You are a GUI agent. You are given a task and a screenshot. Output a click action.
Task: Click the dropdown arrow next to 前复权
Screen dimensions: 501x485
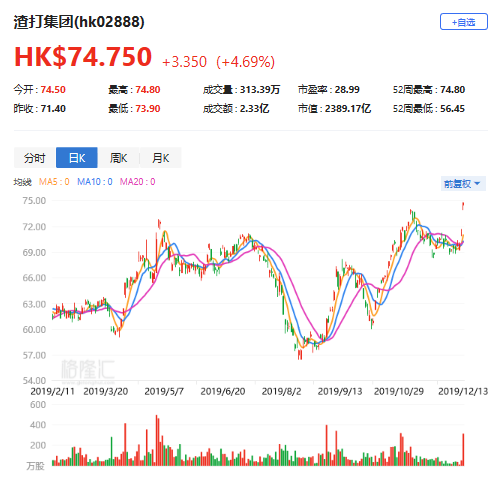(477, 184)
